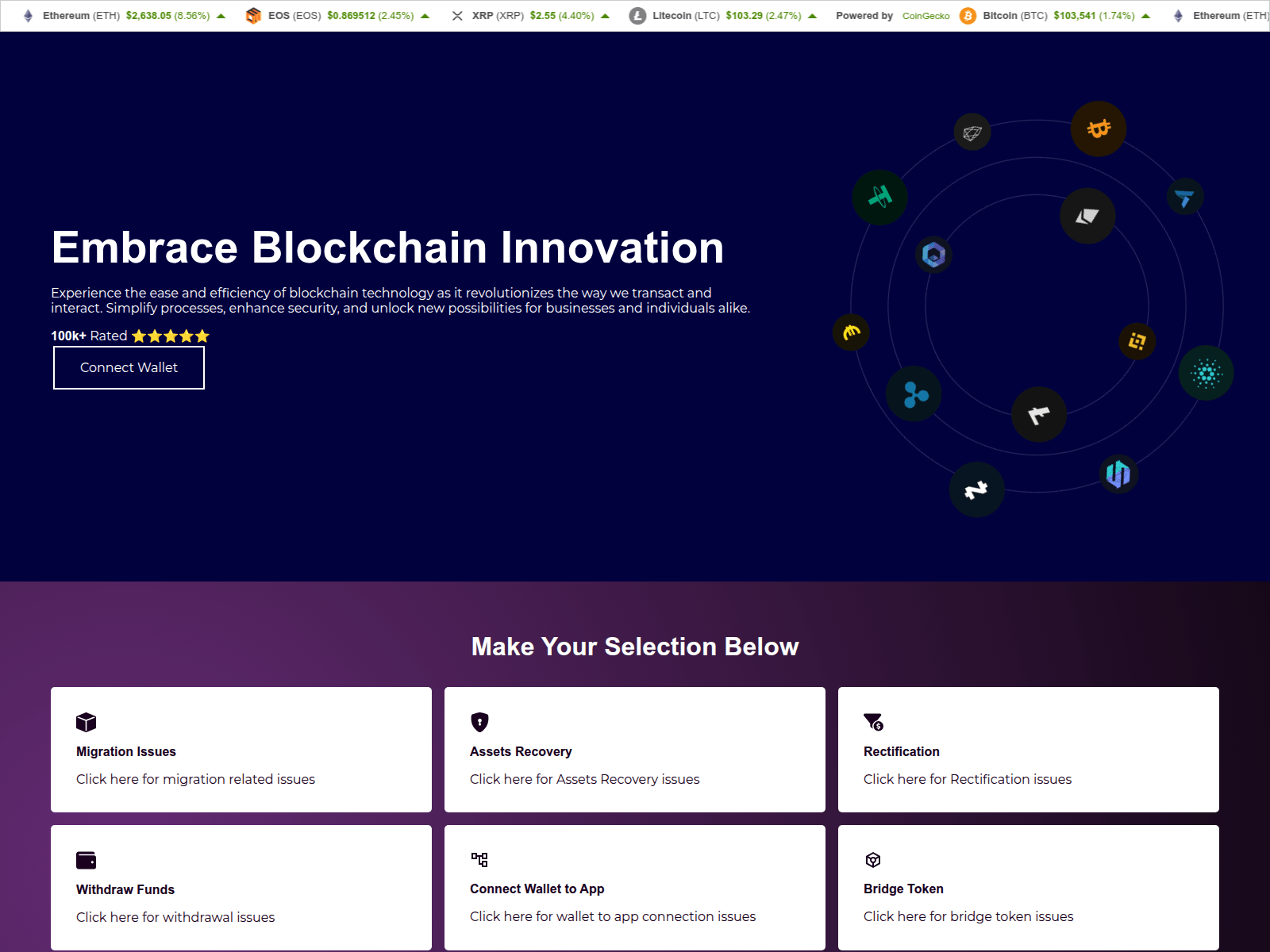Click the blue number-seven orbit icon
The image size is (1270, 952).
[x=1185, y=197]
